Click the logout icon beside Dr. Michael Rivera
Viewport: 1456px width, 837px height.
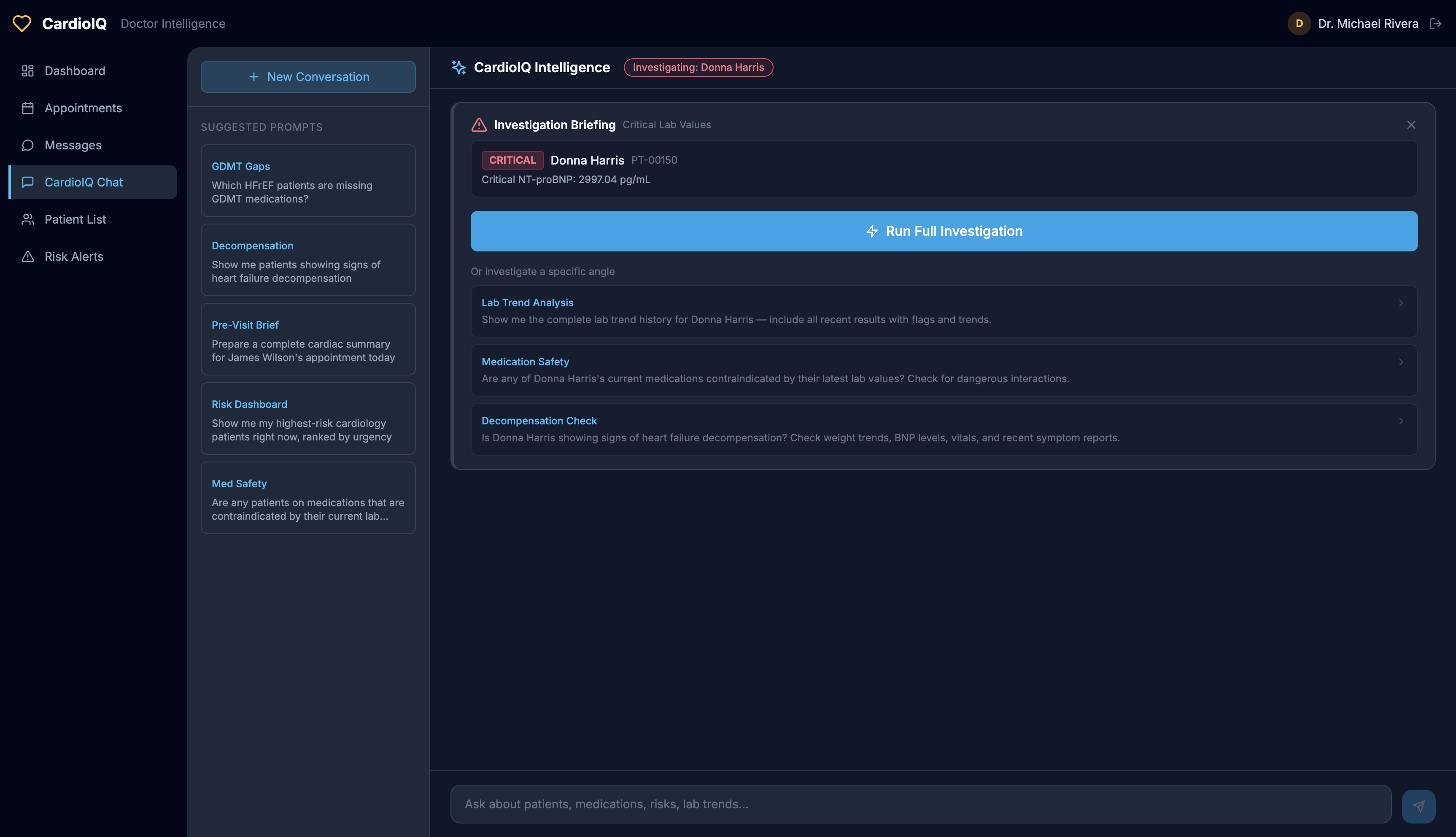[x=1435, y=24]
